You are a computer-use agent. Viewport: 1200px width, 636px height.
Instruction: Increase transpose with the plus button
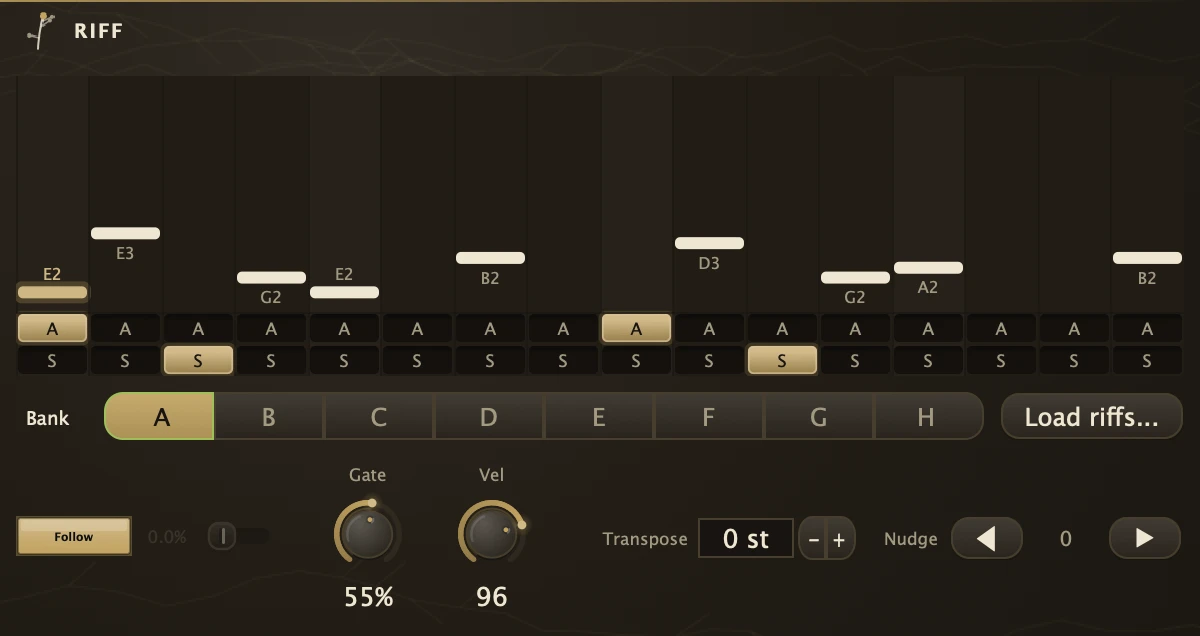[839, 540]
